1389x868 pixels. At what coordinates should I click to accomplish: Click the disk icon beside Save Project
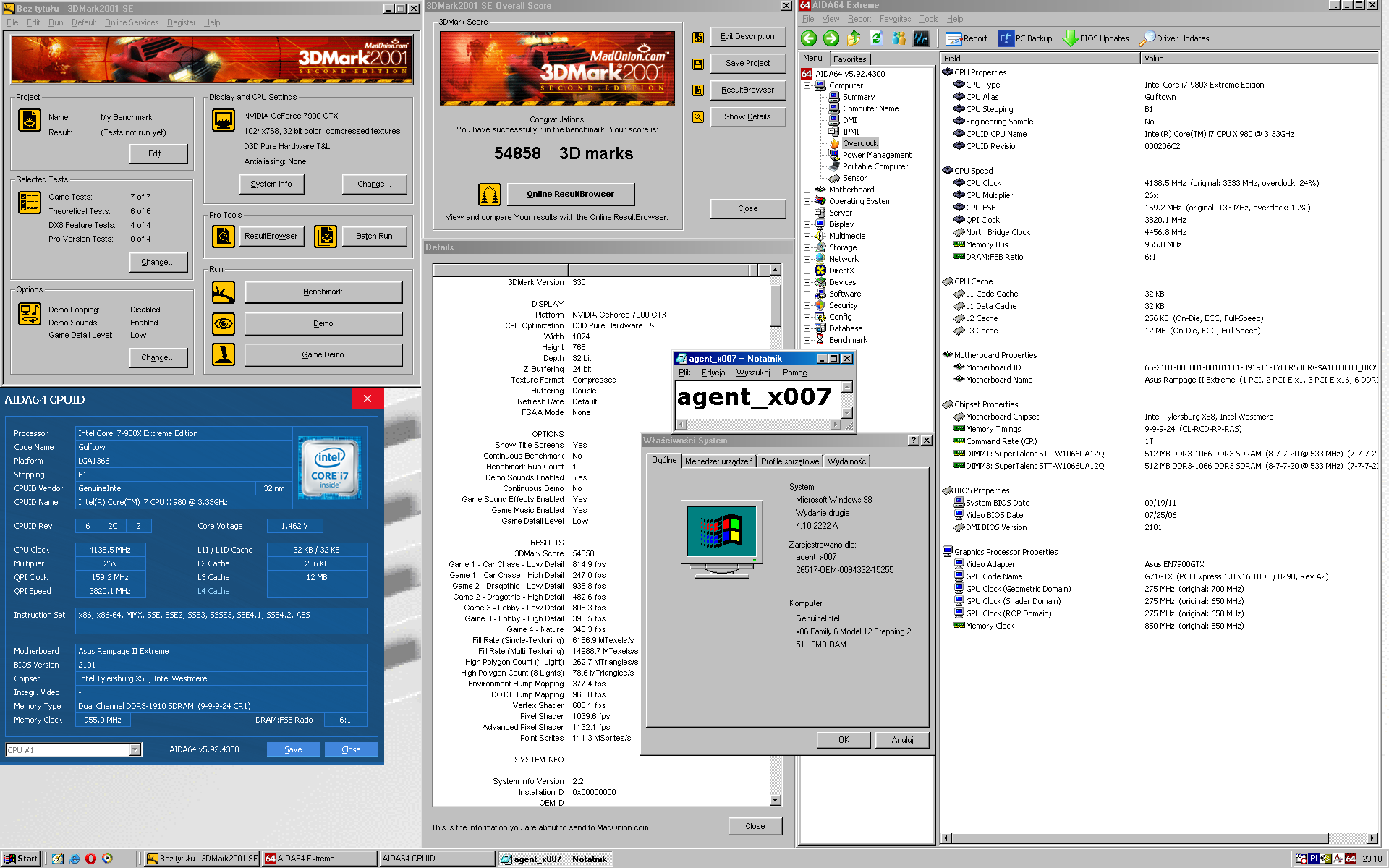pyautogui.click(x=698, y=64)
